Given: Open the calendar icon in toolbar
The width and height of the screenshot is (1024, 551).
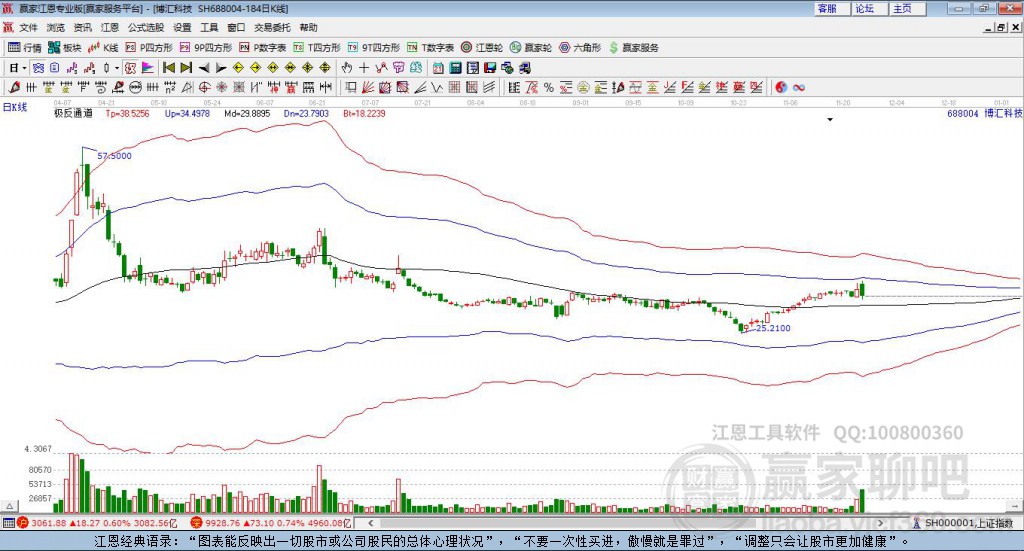Looking at the screenshot, I should [438, 67].
